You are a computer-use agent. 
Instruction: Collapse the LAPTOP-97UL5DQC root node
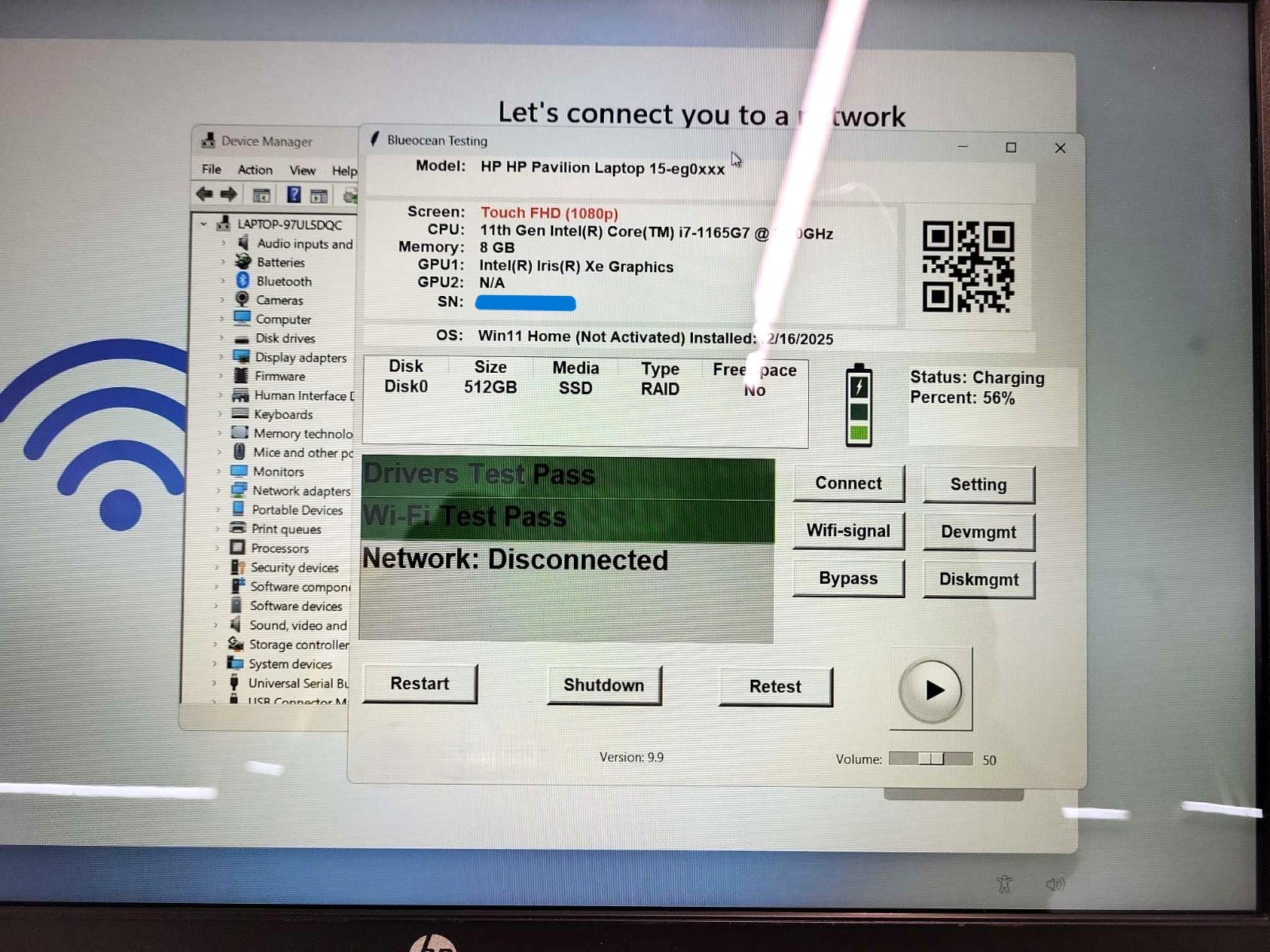pyautogui.click(x=204, y=224)
